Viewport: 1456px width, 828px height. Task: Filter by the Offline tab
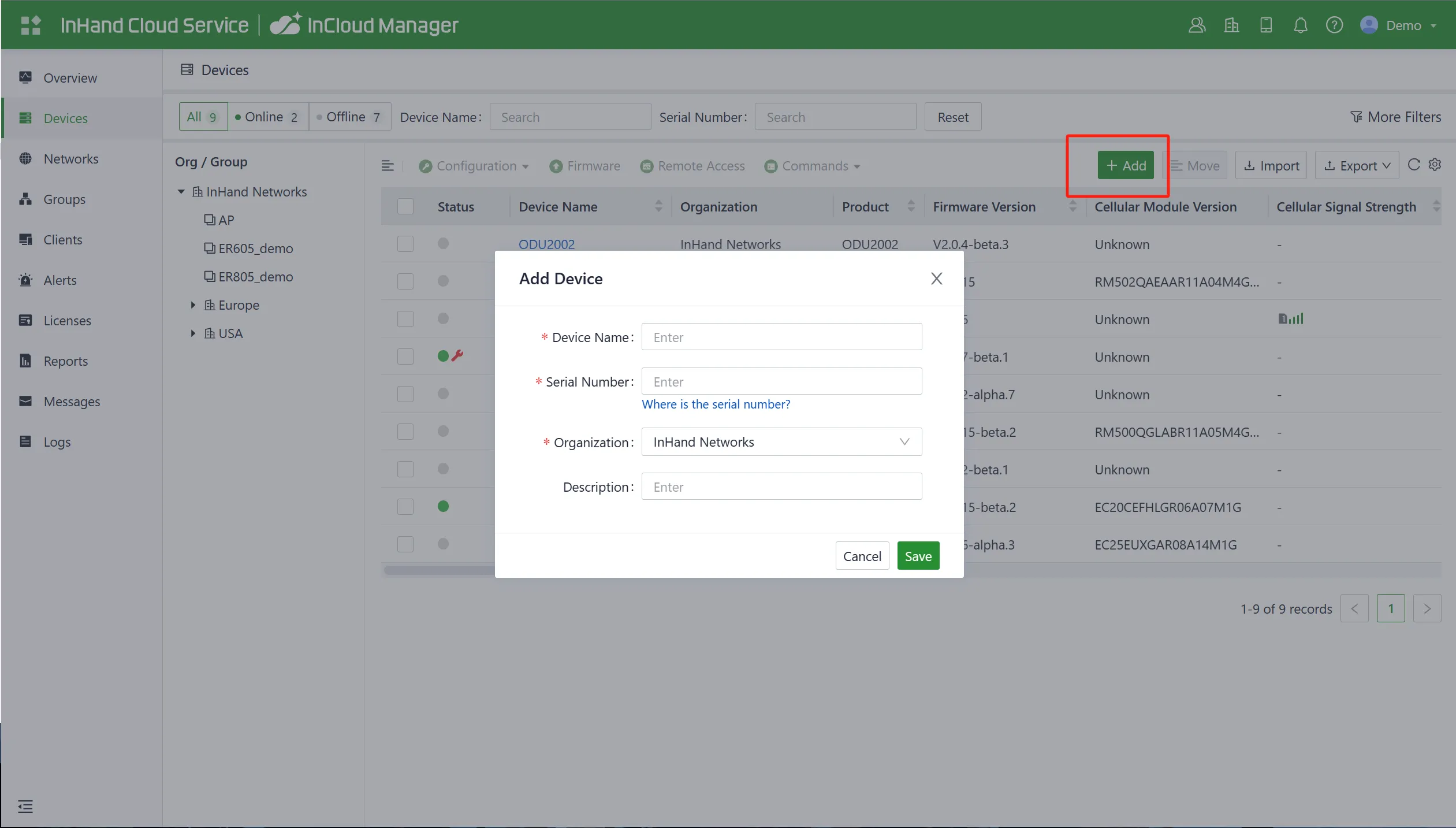tap(349, 117)
